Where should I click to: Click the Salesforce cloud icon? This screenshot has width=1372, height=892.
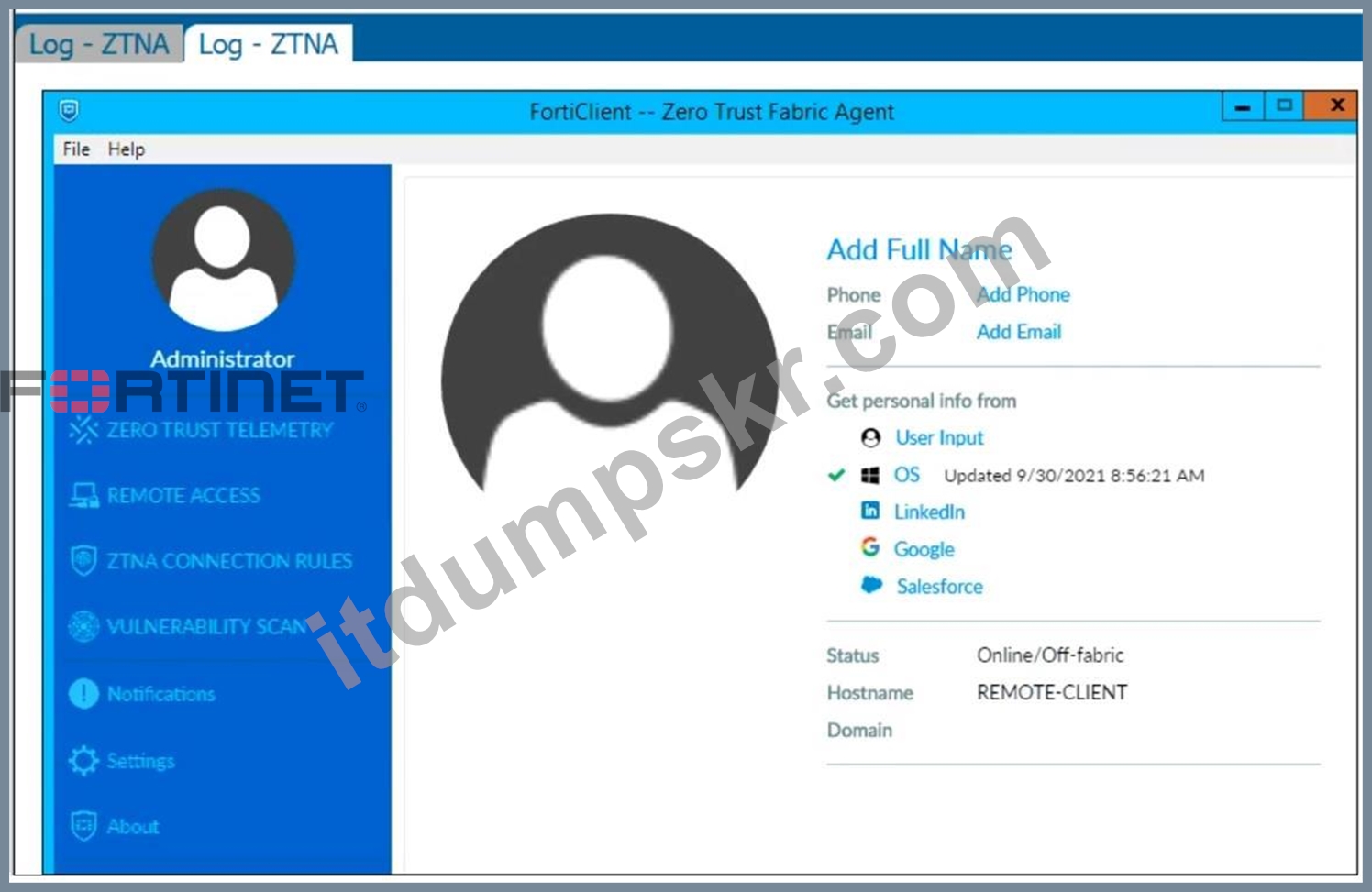[871, 585]
